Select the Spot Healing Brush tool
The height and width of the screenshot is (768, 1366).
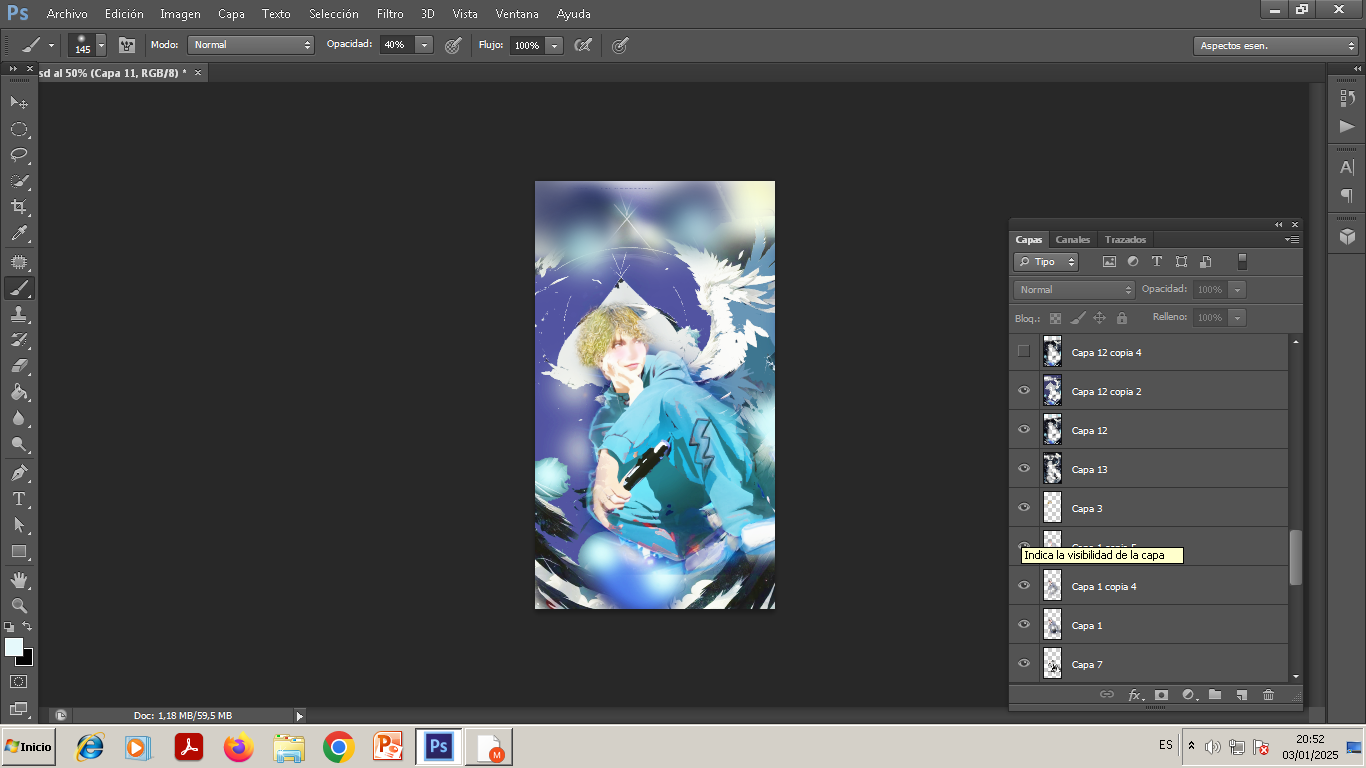point(19,262)
